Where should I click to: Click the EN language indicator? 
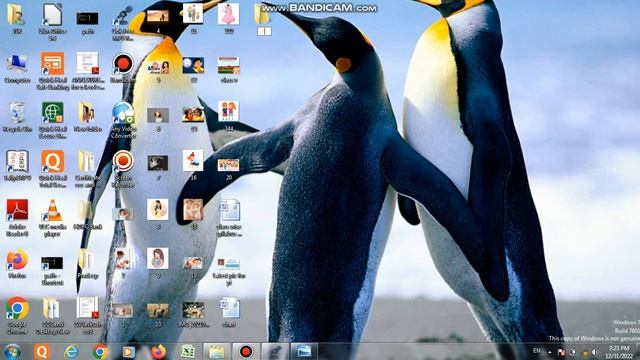click(537, 351)
